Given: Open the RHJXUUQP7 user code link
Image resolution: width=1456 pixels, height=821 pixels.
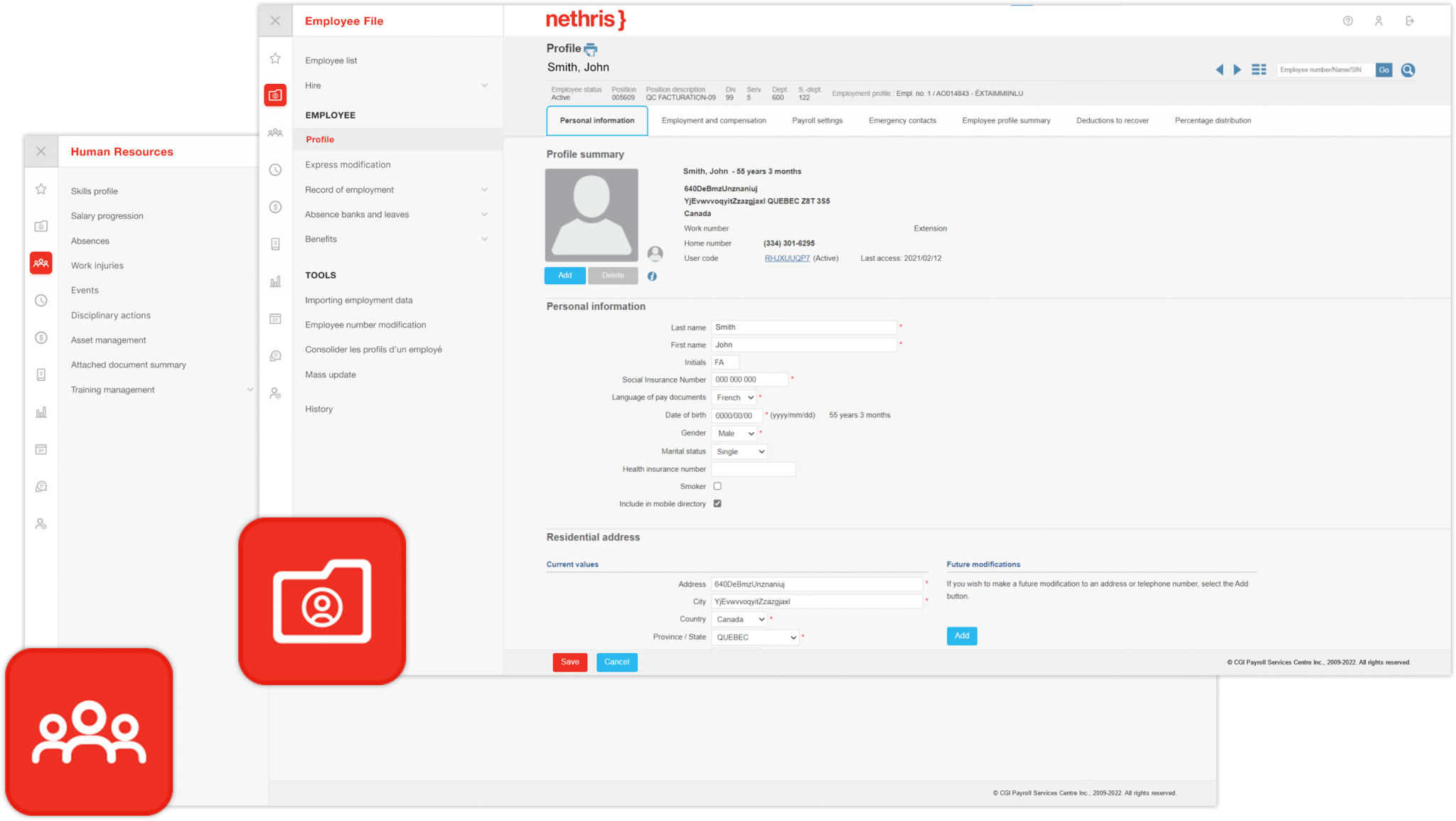Looking at the screenshot, I should pyautogui.click(x=787, y=258).
